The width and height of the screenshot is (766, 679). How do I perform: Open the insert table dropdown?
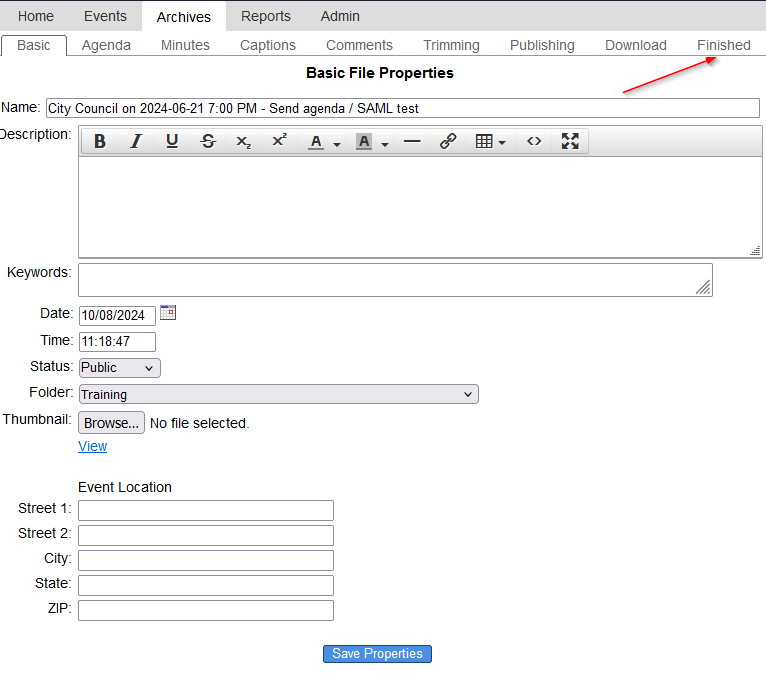(x=490, y=142)
